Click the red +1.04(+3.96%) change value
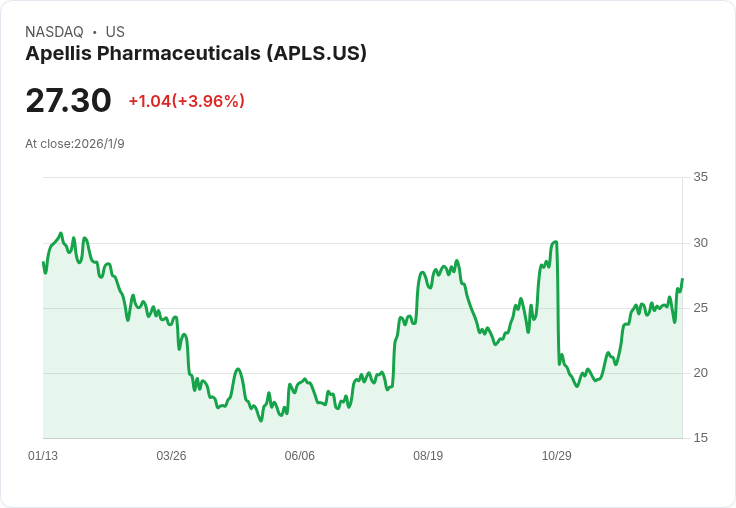736x508 pixels. click(186, 101)
